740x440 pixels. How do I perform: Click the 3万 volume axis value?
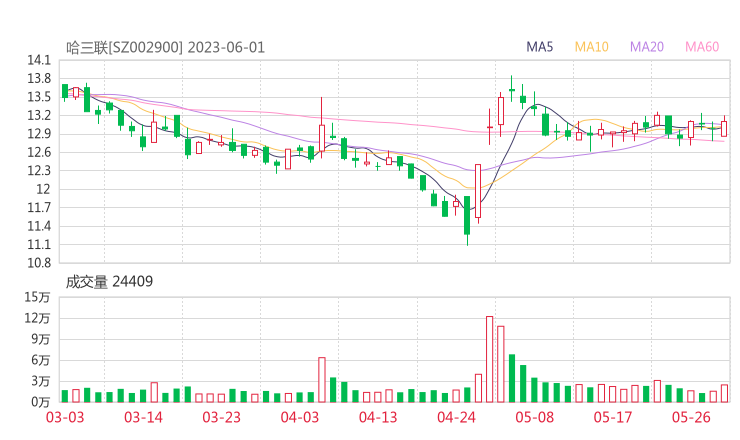point(41,381)
